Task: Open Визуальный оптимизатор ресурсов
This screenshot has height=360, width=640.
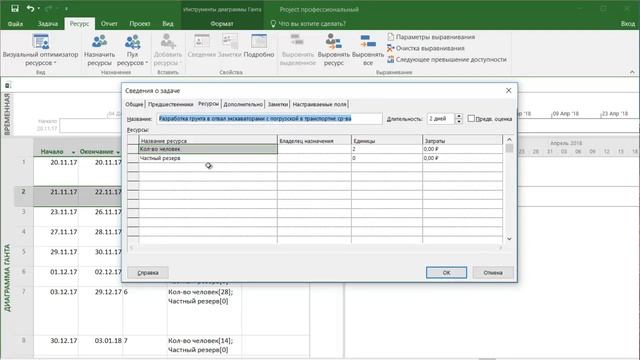Action: [x=40, y=50]
